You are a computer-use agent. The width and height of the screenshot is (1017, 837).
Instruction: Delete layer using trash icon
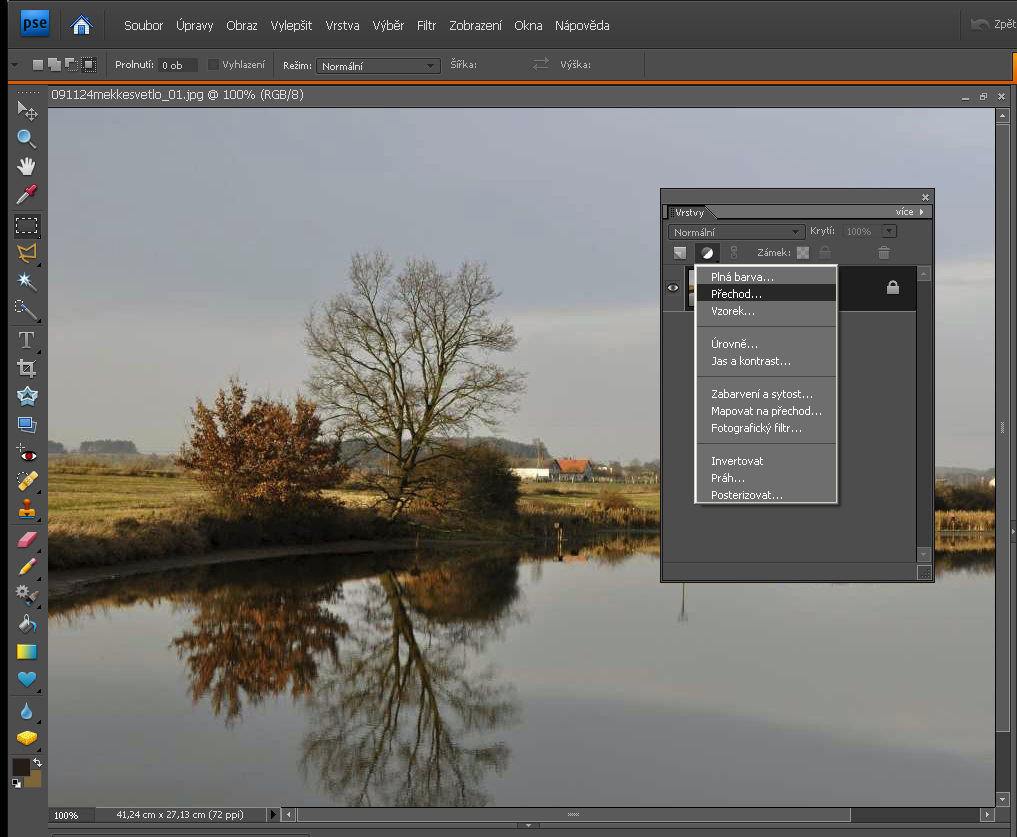(883, 253)
